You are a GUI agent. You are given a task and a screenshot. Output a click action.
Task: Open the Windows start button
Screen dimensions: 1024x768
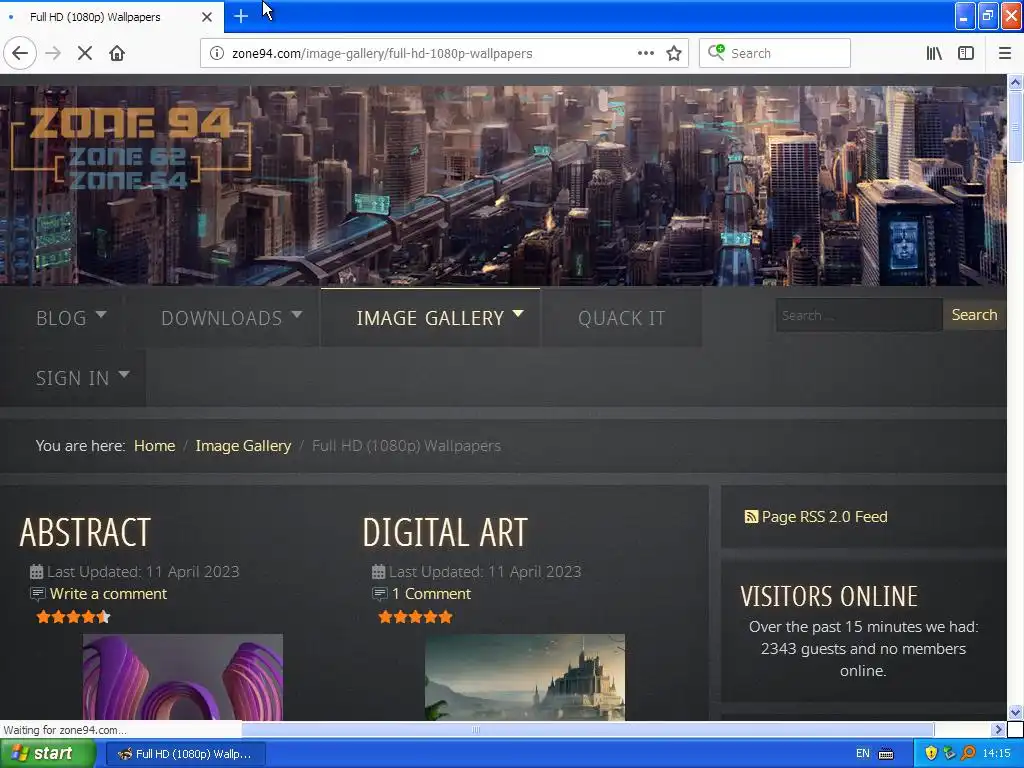47,754
